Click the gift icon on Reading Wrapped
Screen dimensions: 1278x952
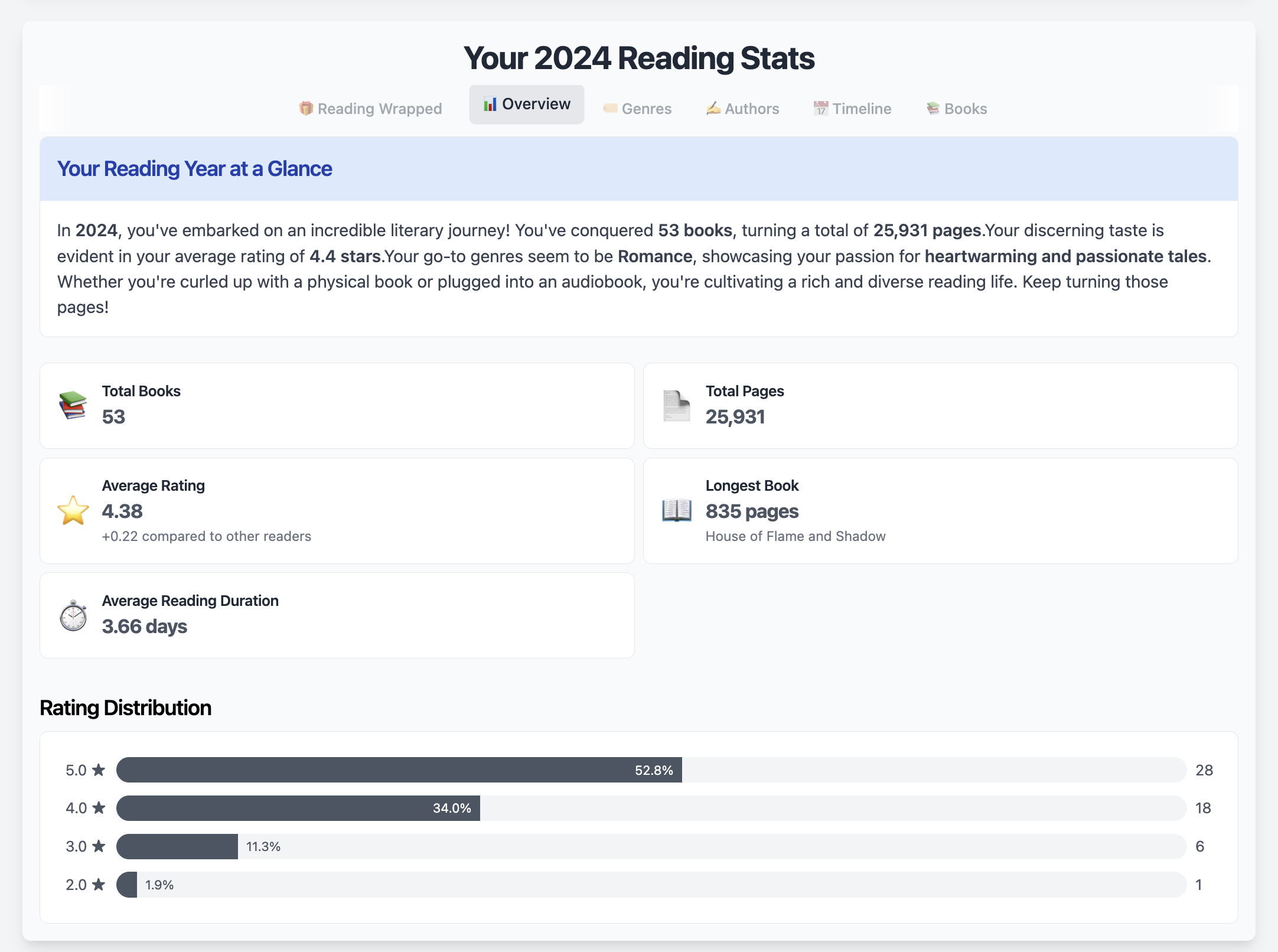click(x=306, y=108)
